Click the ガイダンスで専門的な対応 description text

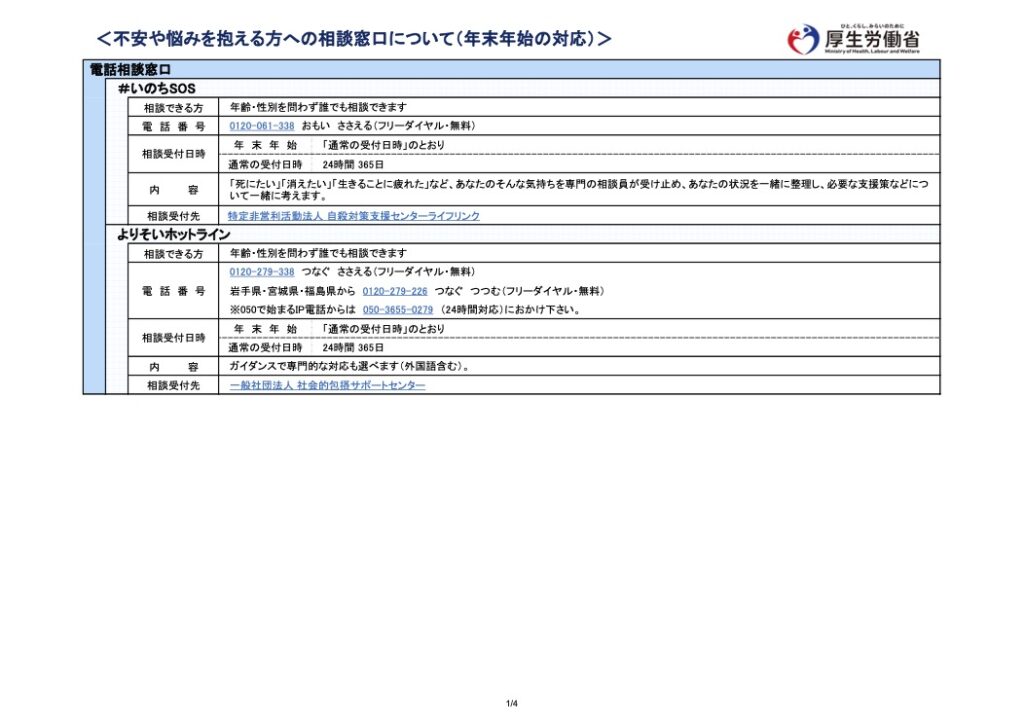coord(349,367)
